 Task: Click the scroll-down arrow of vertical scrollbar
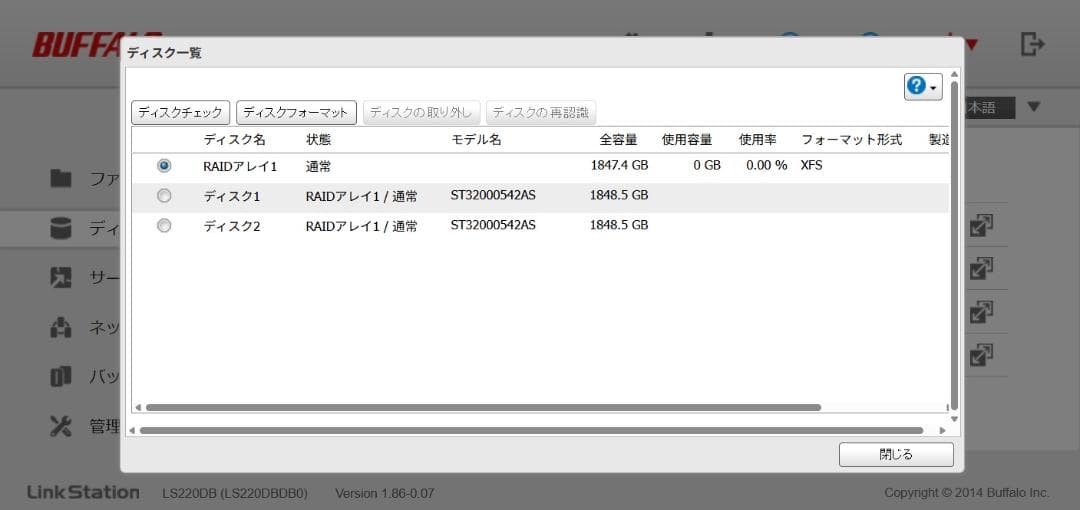(x=955, y=418)
